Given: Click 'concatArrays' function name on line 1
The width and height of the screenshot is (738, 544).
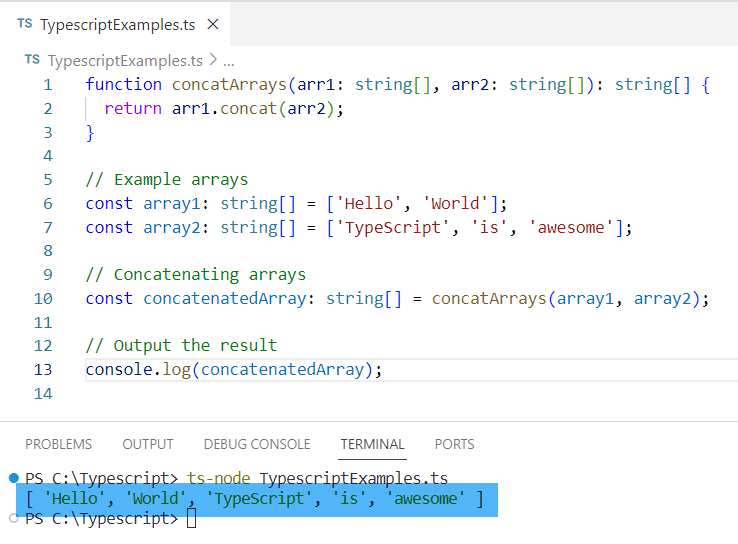Looking at the screenshot, I should (230, 85).
